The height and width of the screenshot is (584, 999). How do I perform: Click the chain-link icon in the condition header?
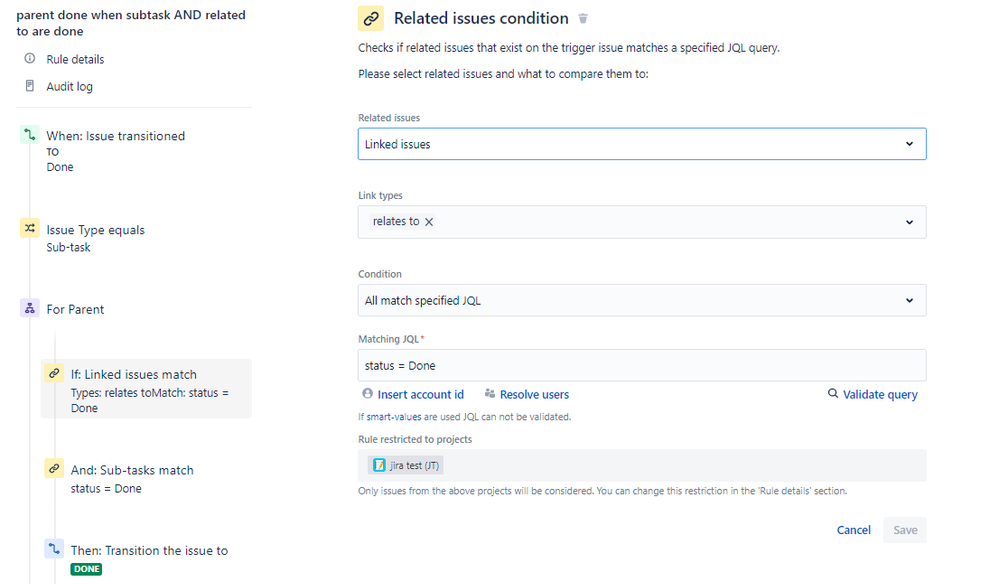(371, 19)
